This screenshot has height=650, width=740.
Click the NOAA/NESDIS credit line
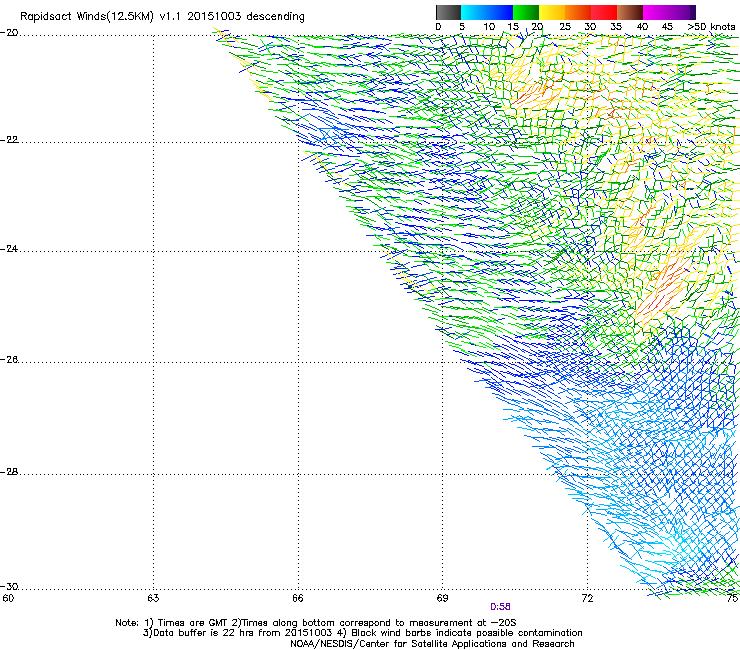click(432, 644)
